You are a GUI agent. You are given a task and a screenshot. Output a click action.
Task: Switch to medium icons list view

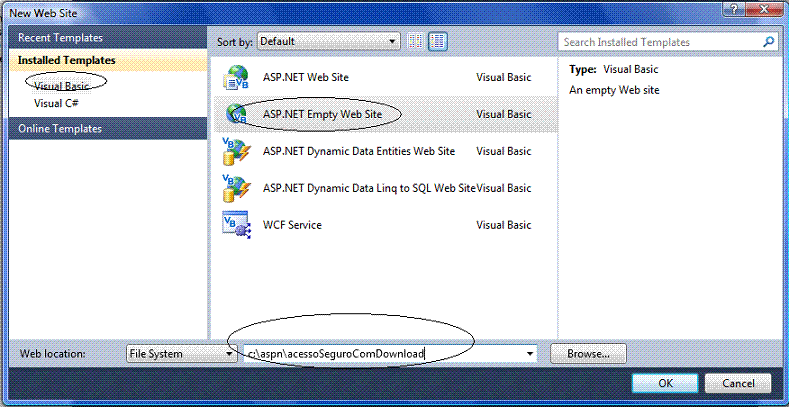tap(438, 42)
